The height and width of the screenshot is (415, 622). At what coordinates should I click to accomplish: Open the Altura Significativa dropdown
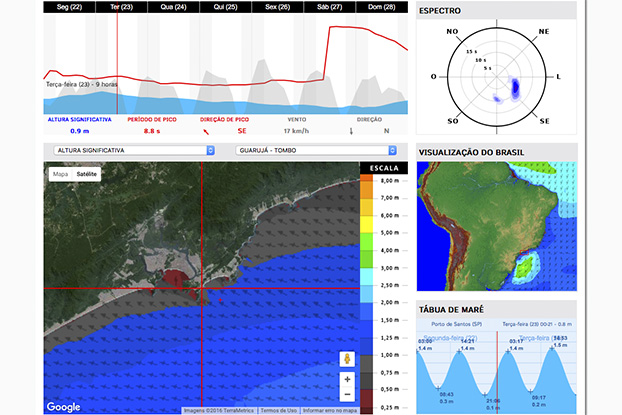click(134, 150)
